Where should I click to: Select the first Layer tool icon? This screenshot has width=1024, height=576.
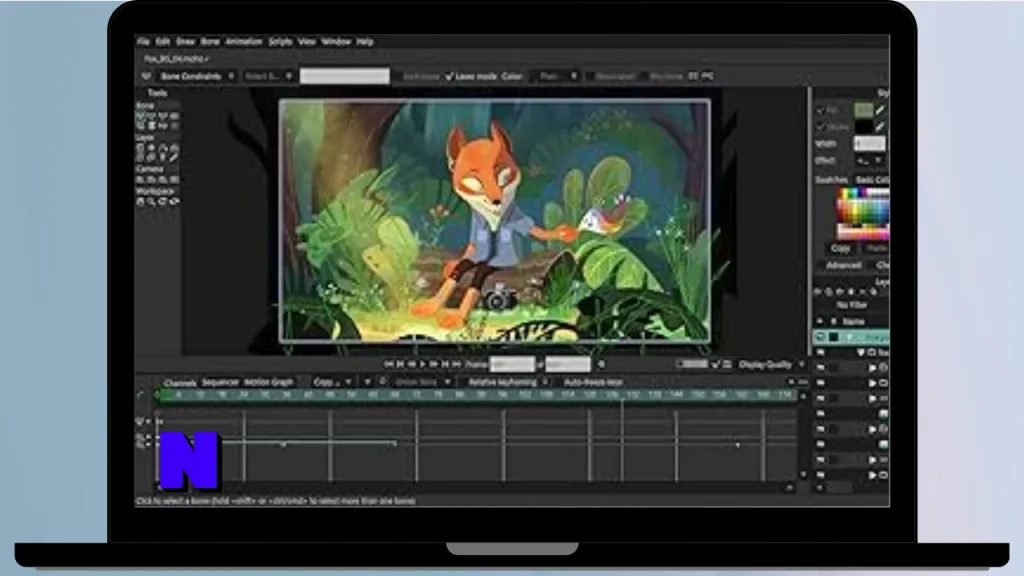(x=140, y=148)
